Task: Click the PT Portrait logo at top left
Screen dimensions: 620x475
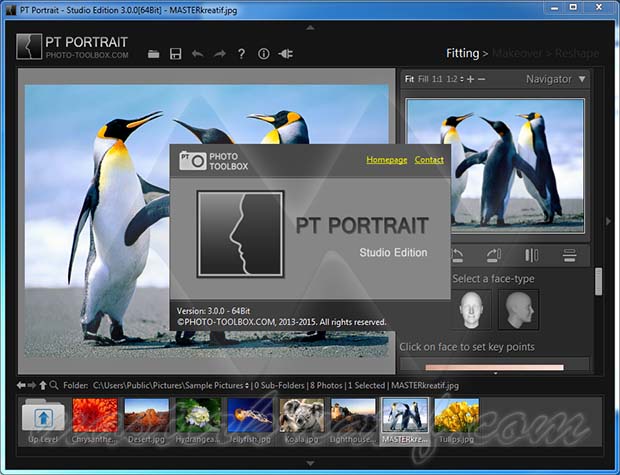Action: point(29,47)
